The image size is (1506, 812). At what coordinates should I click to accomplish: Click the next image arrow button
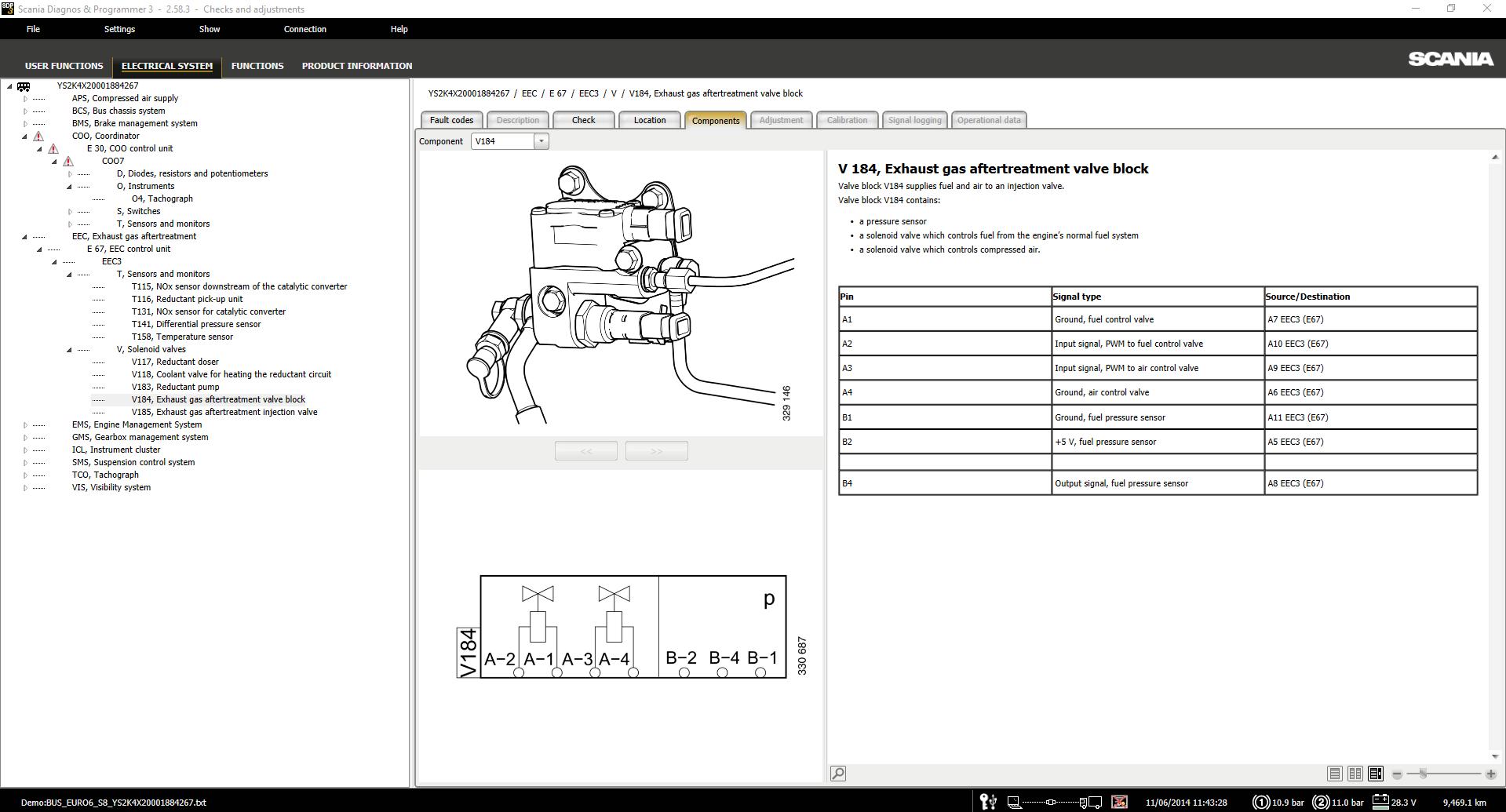[x=656, y=450]
